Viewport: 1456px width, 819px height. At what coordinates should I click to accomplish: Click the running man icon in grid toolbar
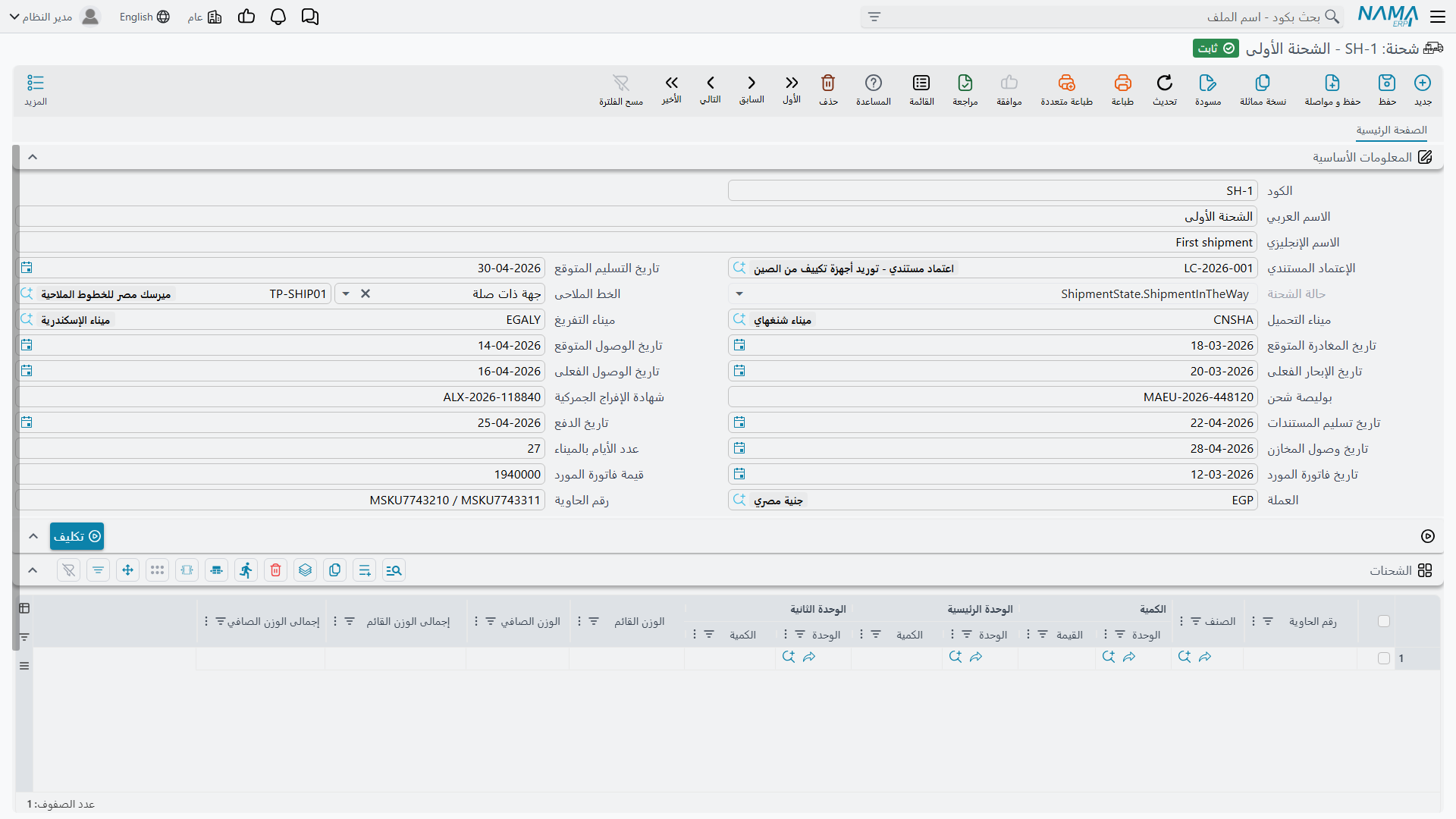click(246, 570)
